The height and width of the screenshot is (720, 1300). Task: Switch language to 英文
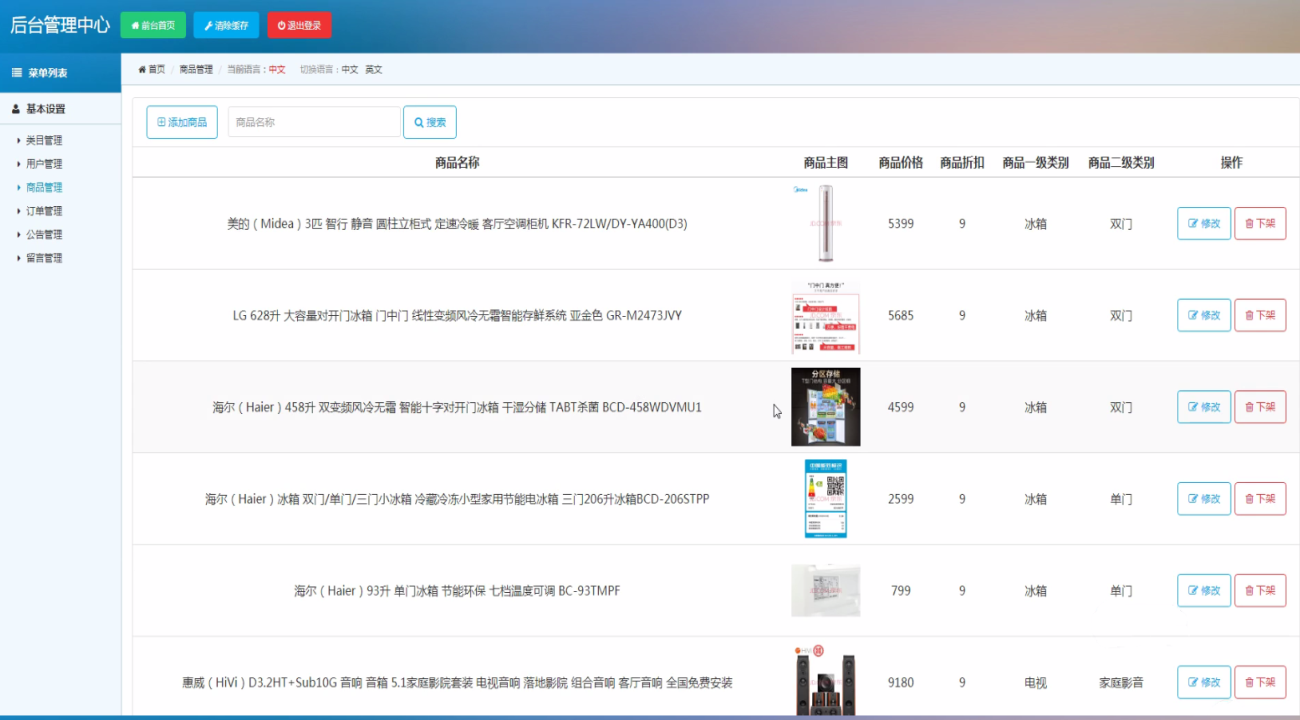(374, 70)
